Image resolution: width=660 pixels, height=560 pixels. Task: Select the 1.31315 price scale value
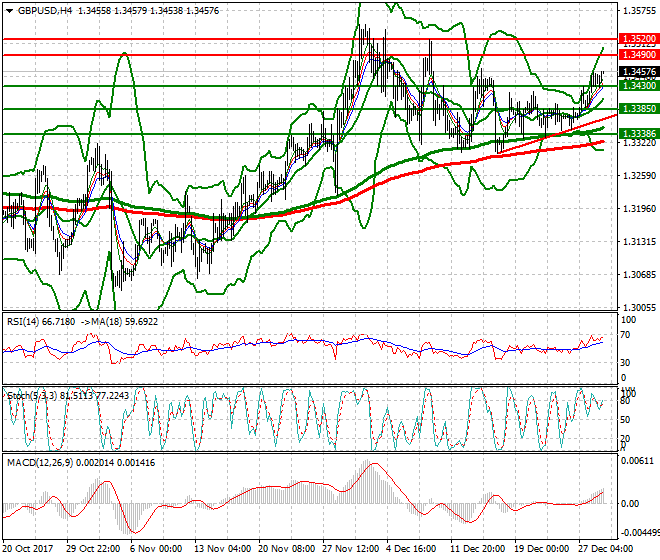pyautogui.click(x=639, y=242)
